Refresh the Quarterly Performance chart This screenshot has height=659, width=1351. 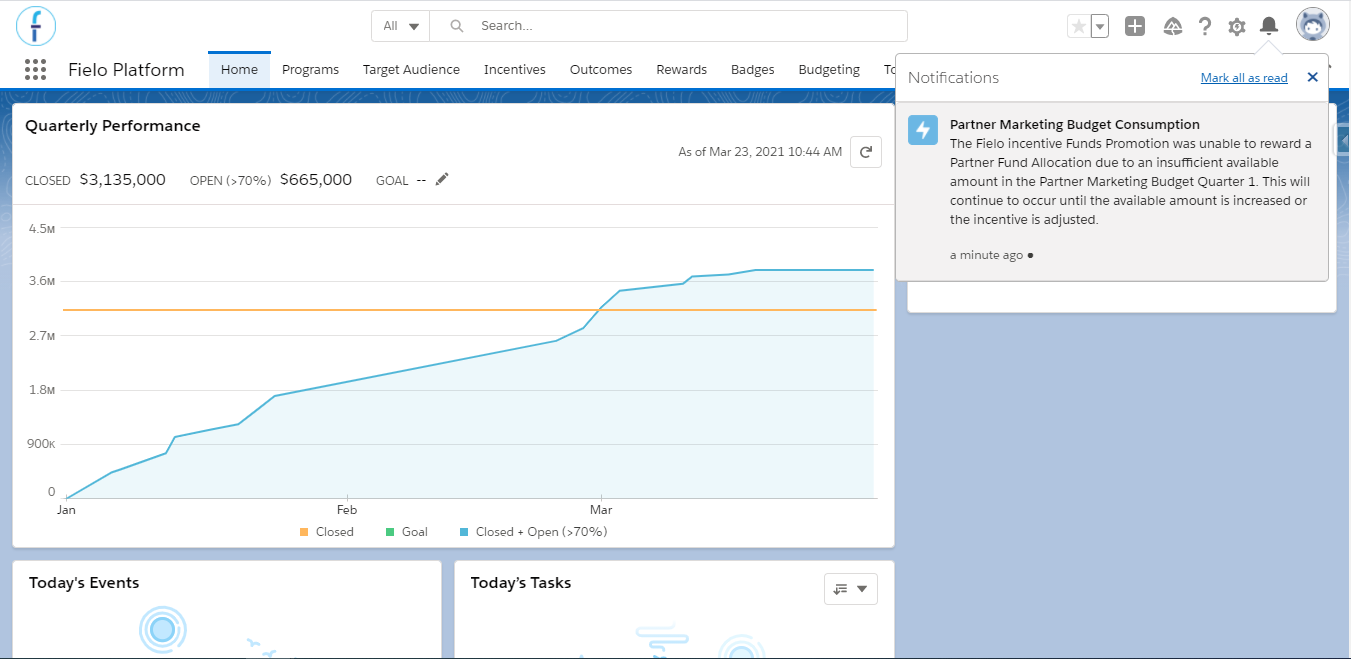click(x=866, y=152)
